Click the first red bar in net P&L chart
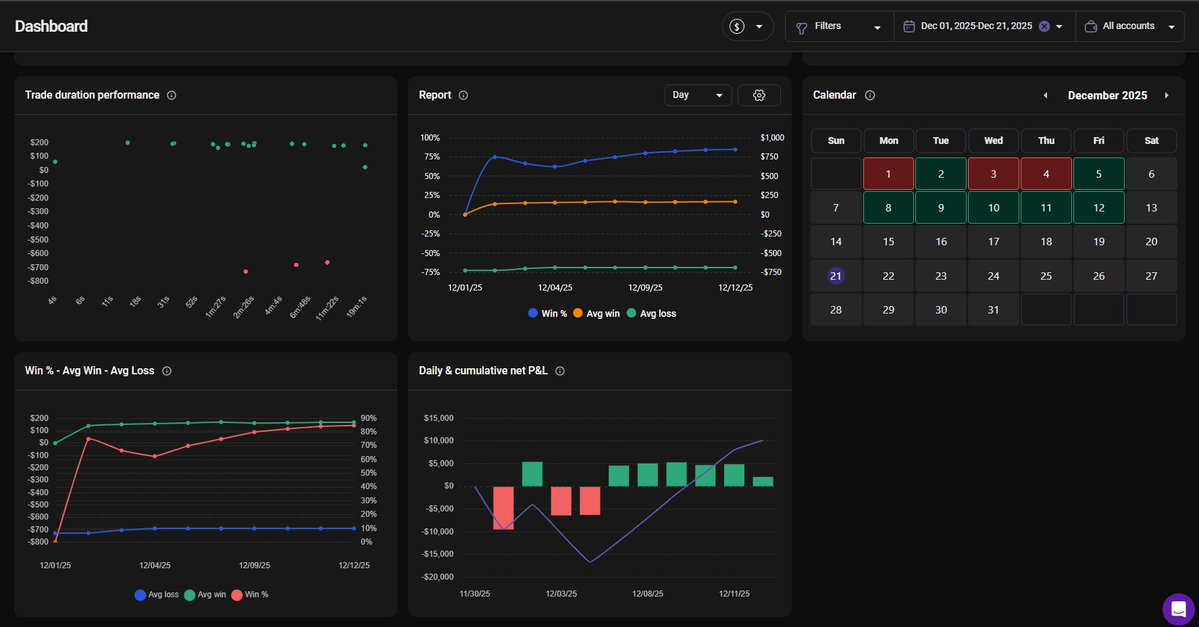The height and width of the screenshot is (627, 1199). pos(503,508)
